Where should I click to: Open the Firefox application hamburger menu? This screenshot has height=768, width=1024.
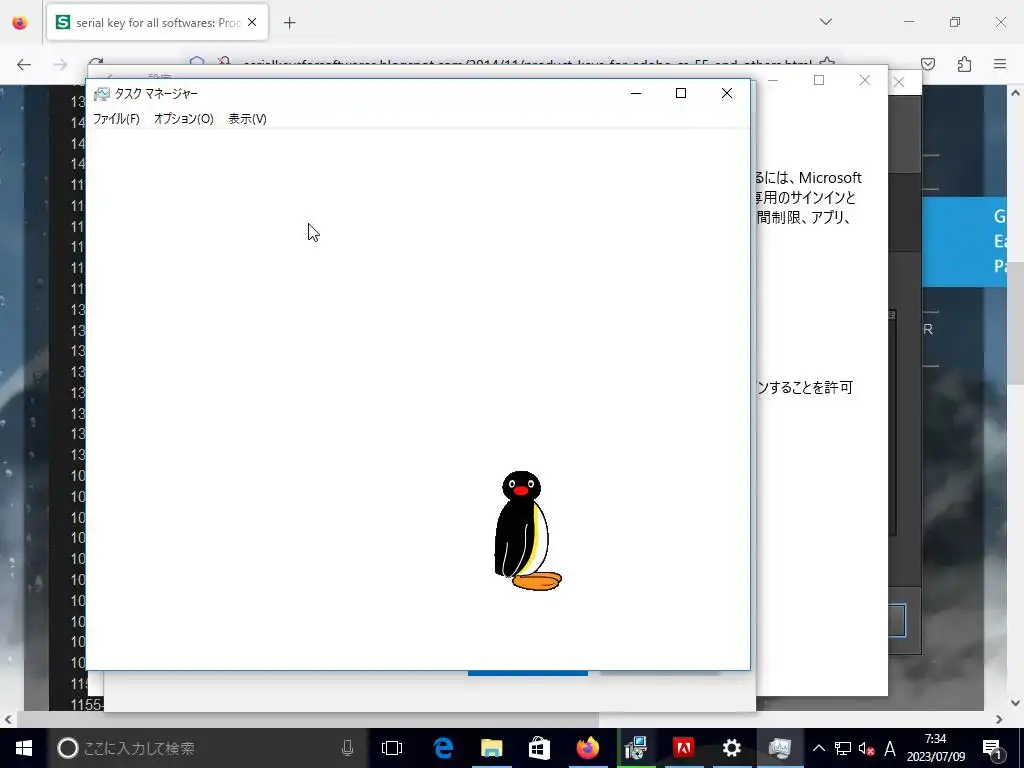point(1000,64)
